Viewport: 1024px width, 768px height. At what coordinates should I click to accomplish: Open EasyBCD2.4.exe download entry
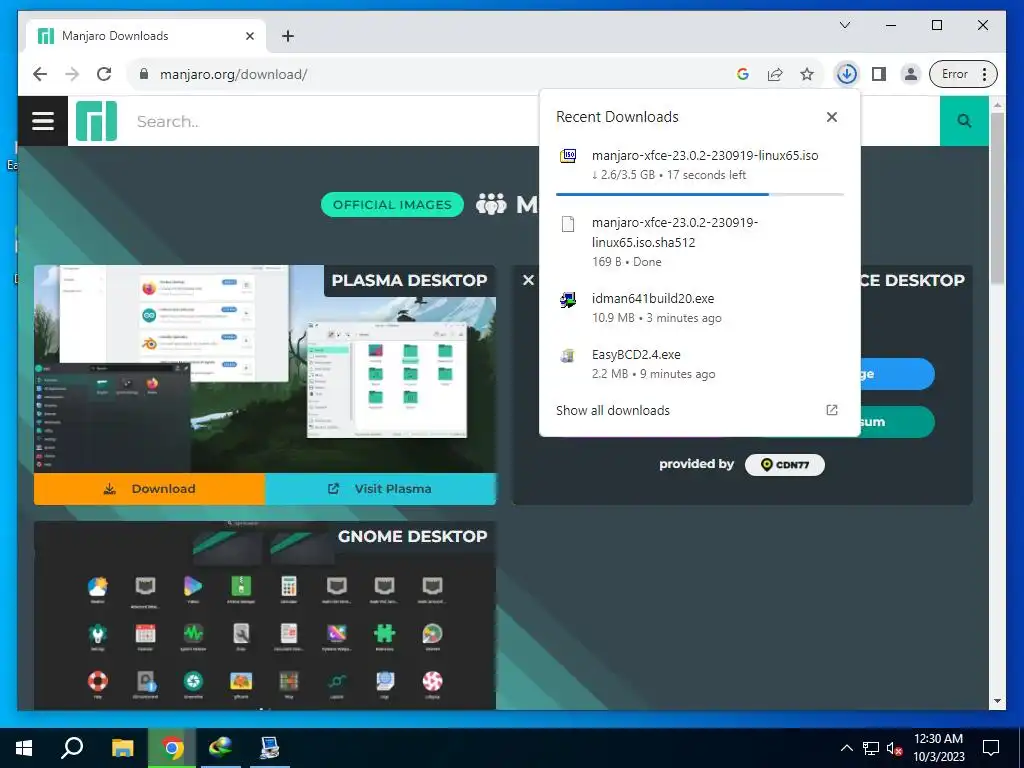coord(699,364)
